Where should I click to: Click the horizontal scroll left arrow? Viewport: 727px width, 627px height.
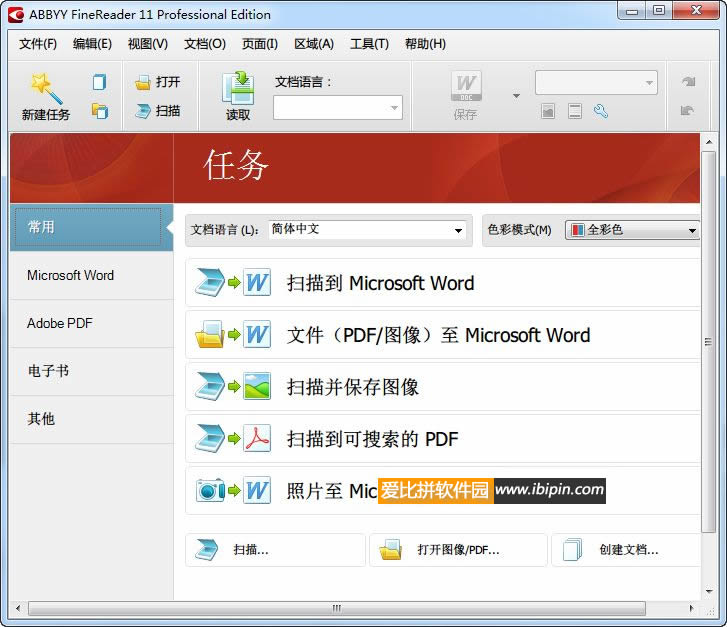pos(18,608)
